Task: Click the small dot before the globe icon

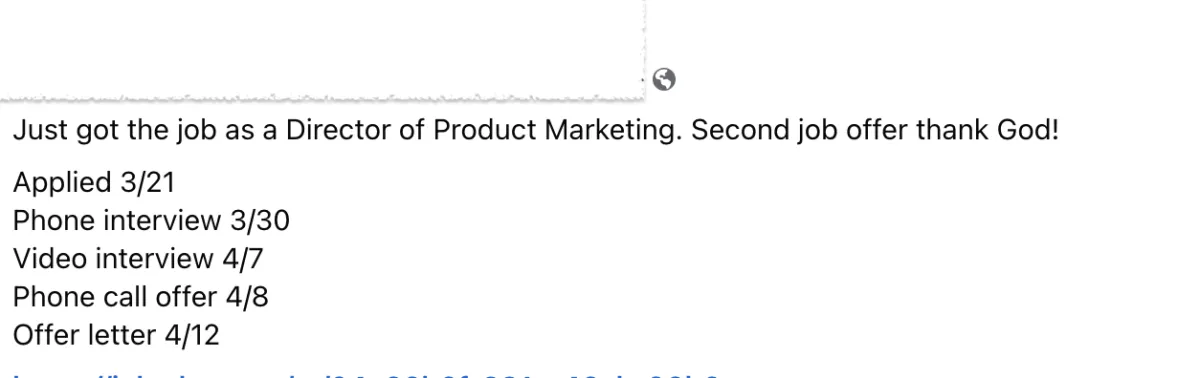Action: click(646, 81)
